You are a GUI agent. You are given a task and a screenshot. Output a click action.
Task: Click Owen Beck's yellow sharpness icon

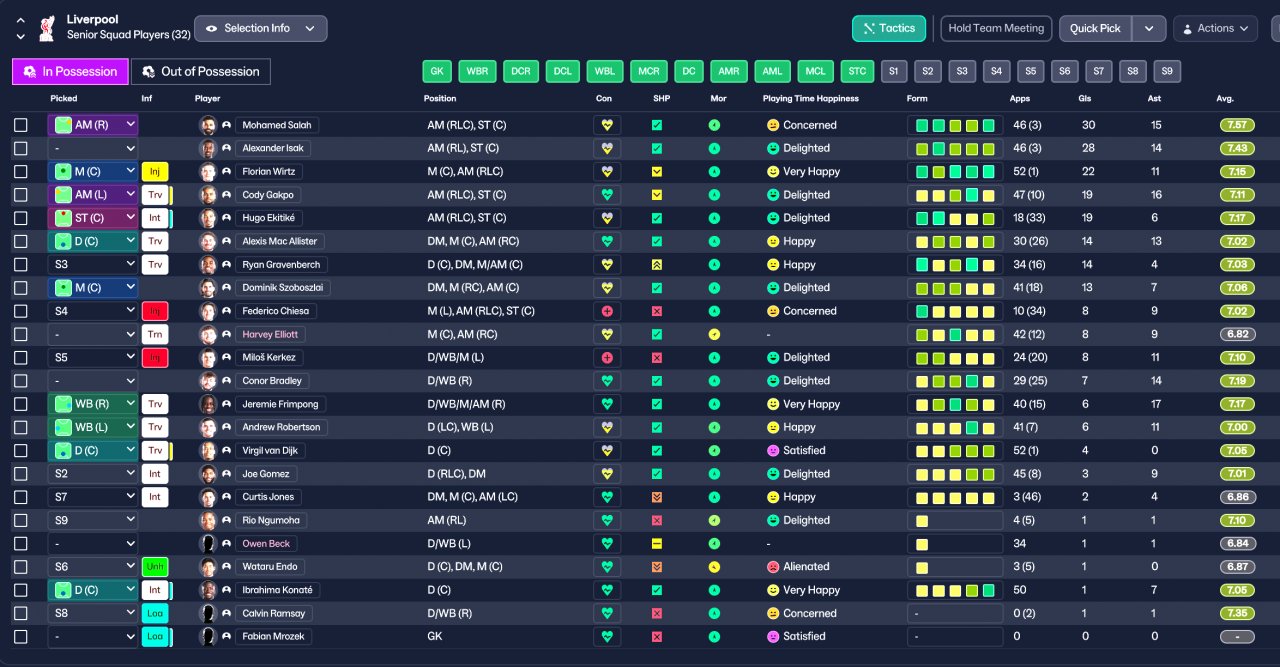click(x=657, y=543)
